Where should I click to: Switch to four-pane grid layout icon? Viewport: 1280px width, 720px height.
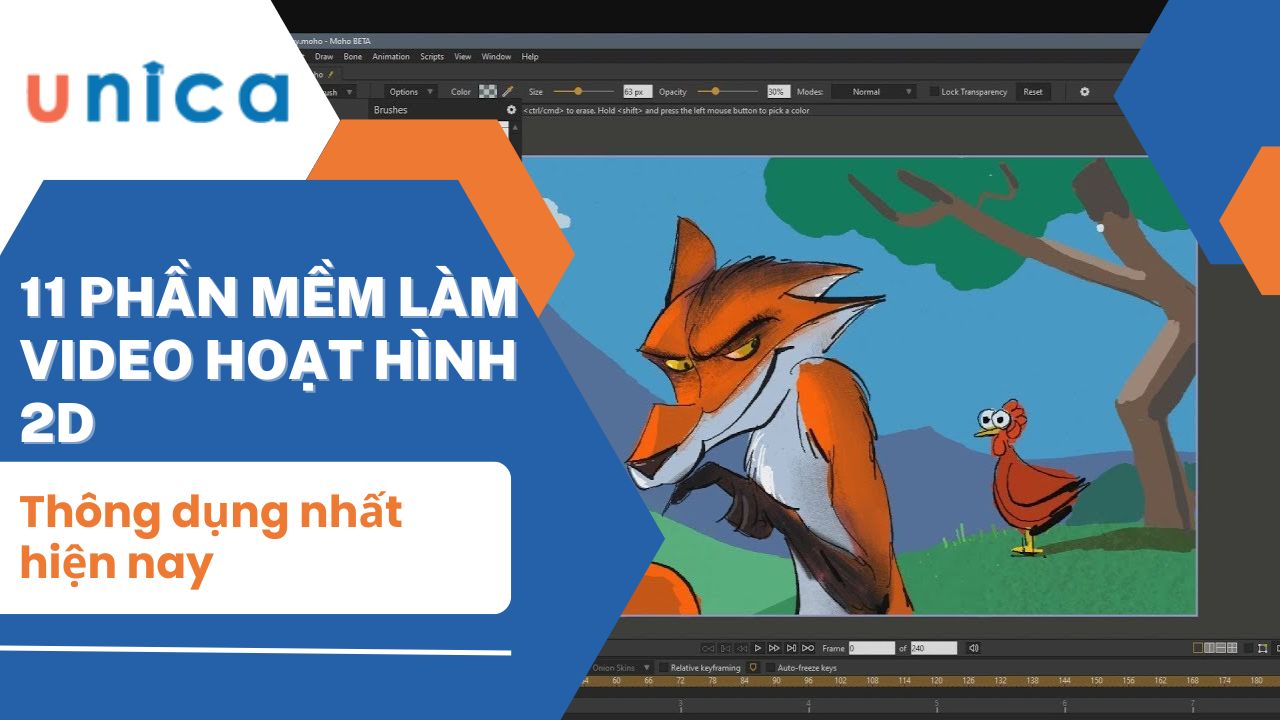[1232, 648]
